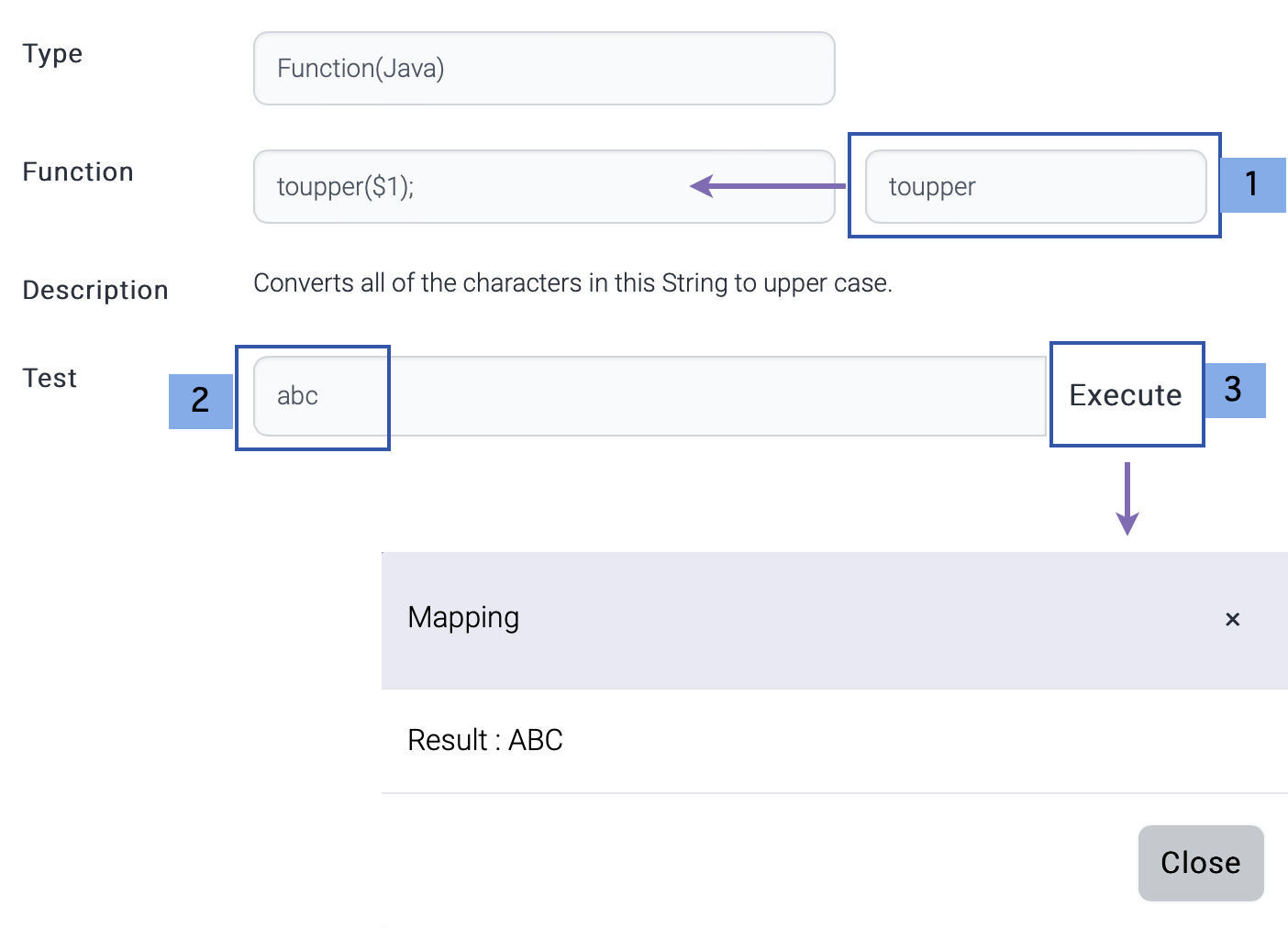Click the Test label
Image resolution: width=1288 pixels, height=928 pixels.
point(50,379)
